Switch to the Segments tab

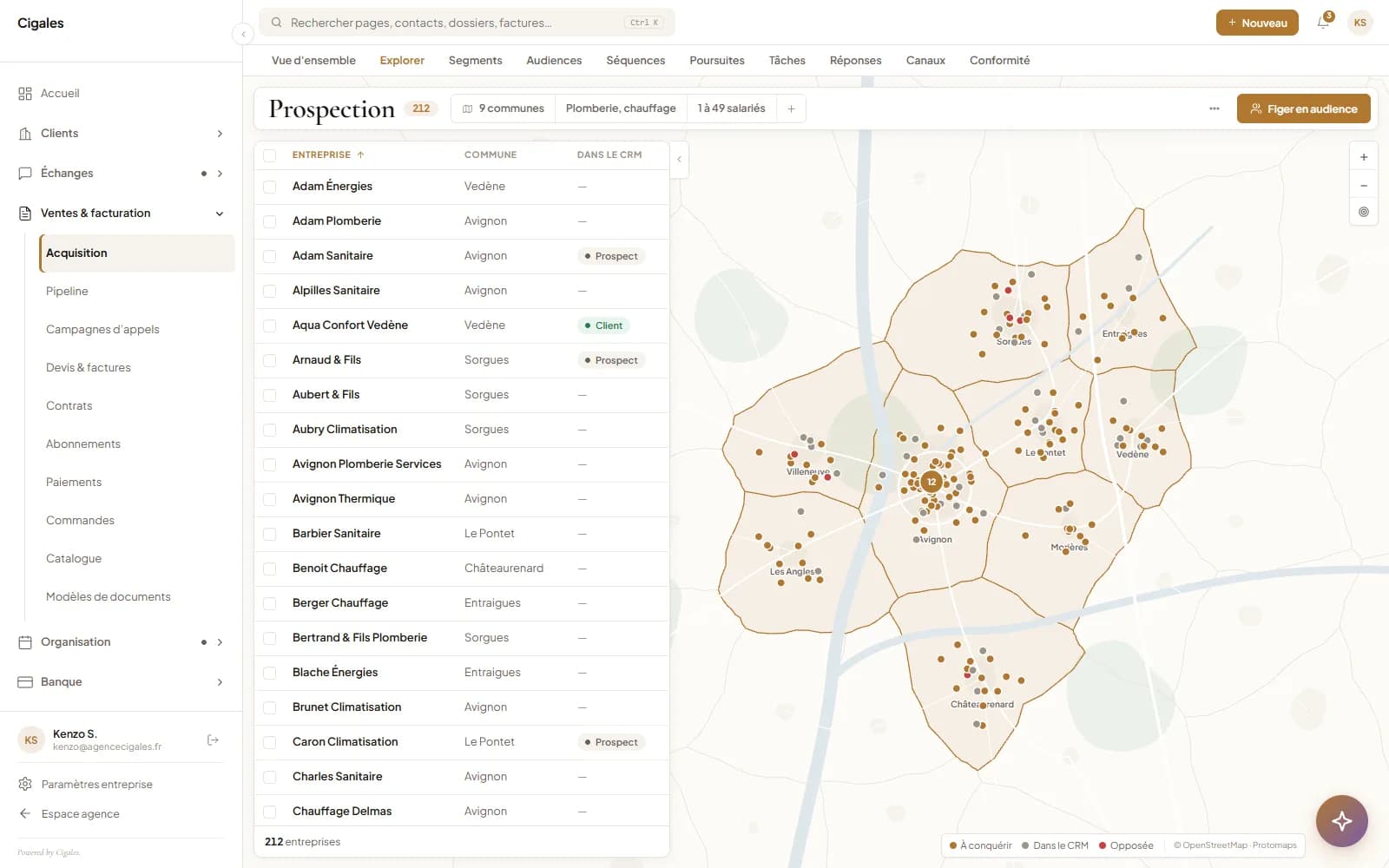click(x=475, y=60)
